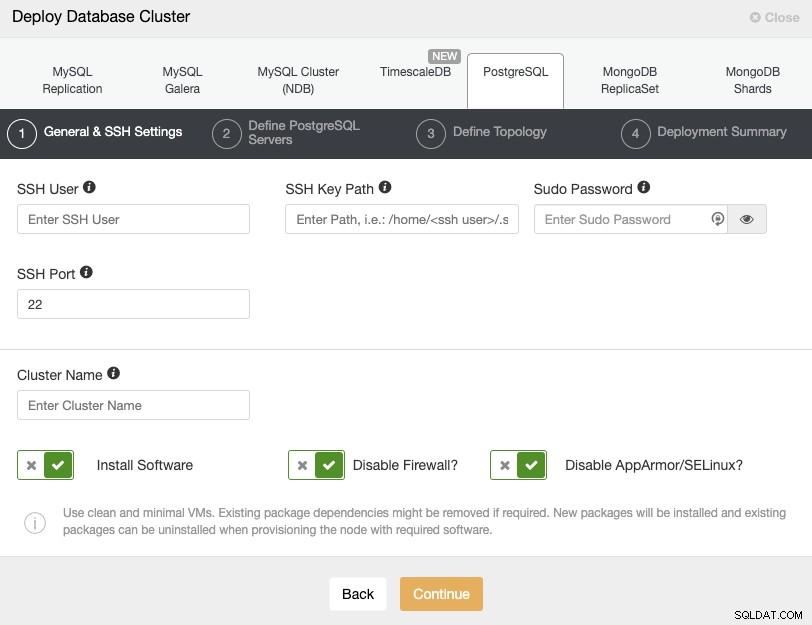Click step 3 circle in wizard bar

point(430,134)
